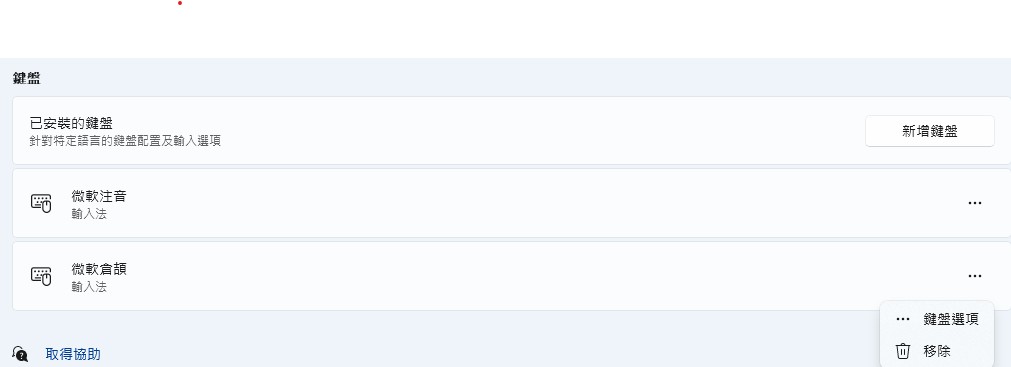This screenshot has width=1011, height=367.
Task: Click the ellipsis icon beside 鍵盤選項
Action: pos(903,319)
